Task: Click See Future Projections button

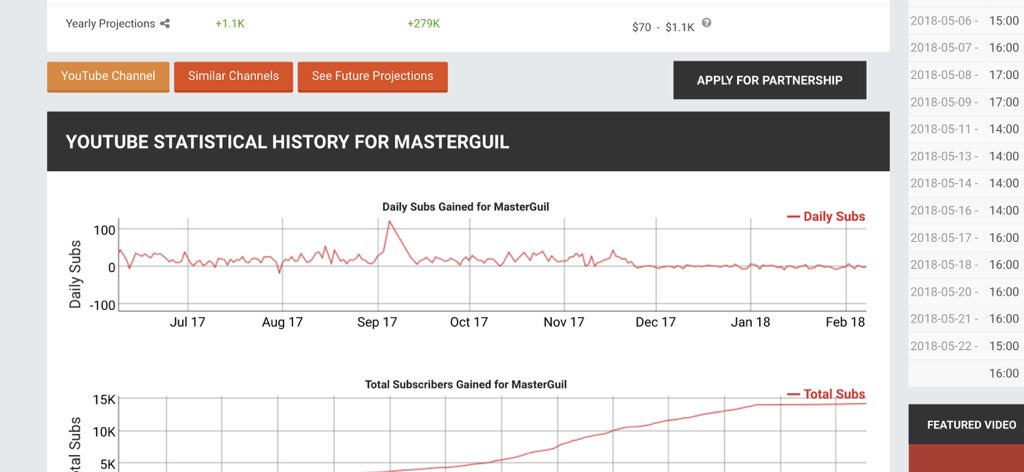Action: click(372, 76)
